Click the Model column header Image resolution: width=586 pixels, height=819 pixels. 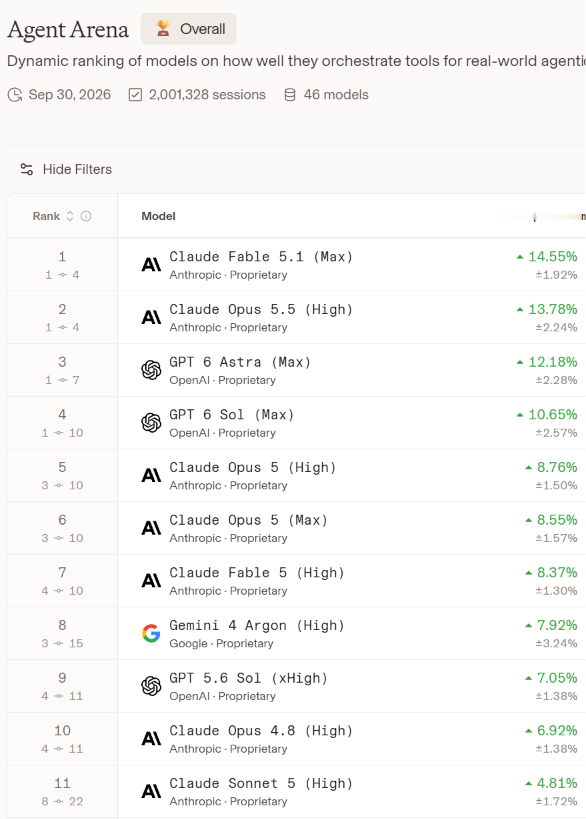158,216
